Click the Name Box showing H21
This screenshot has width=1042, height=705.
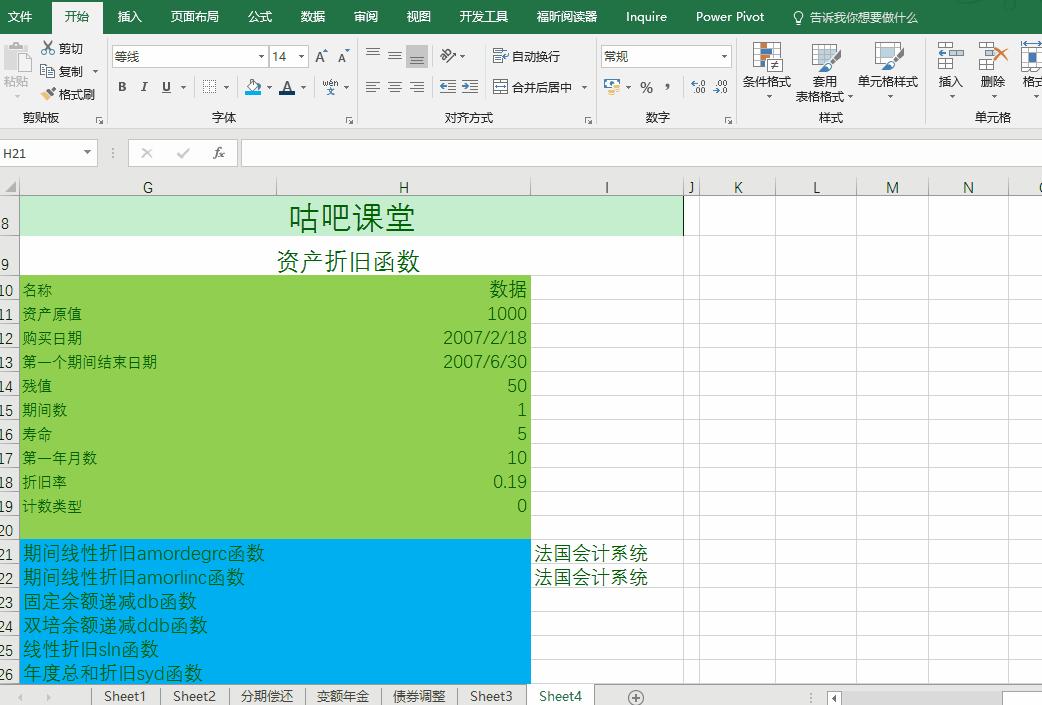pyautogui.click(x=40, y=152)
